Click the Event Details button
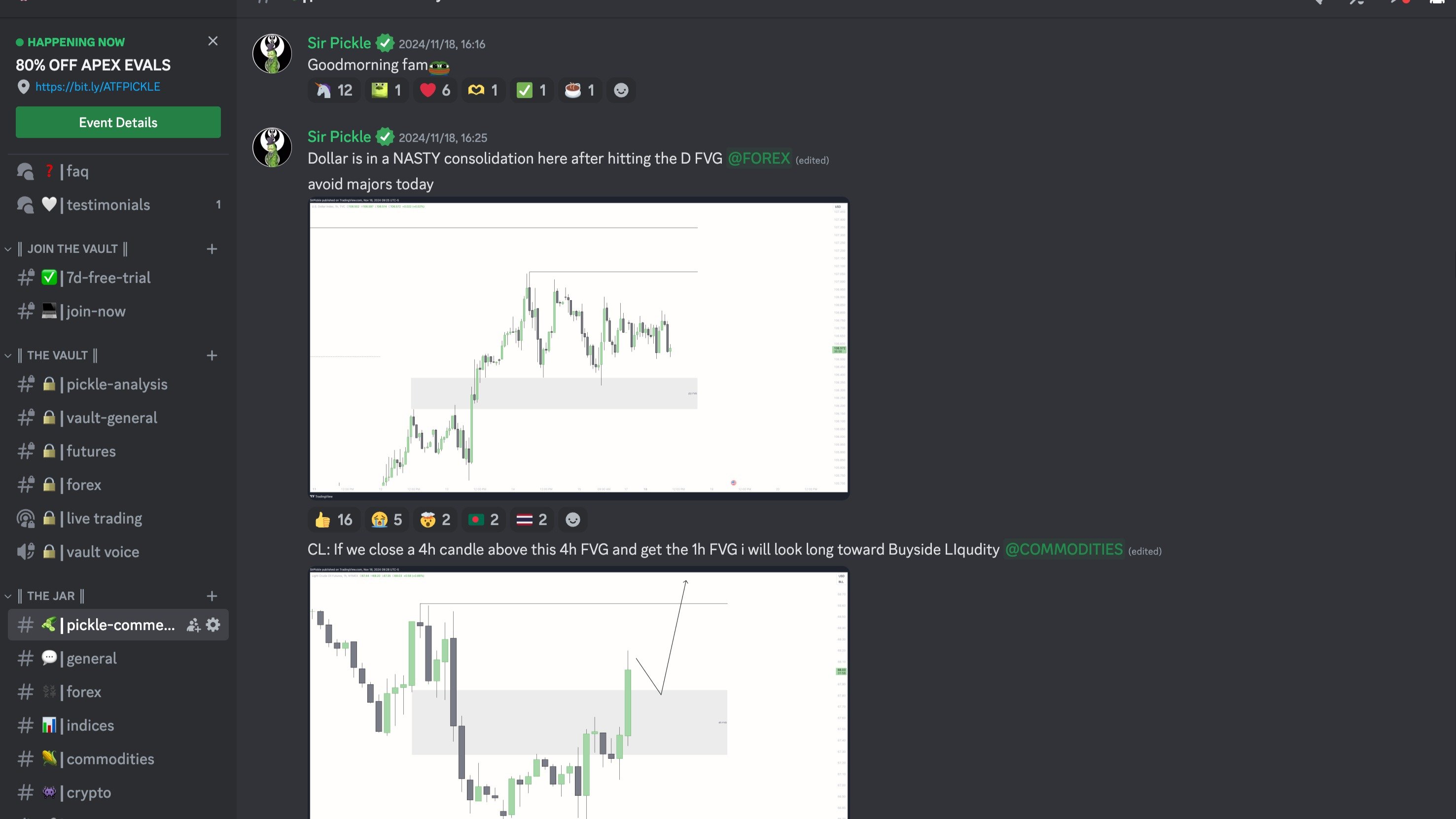Screen dimensions: 1456x819 click(x=118, y=122)
